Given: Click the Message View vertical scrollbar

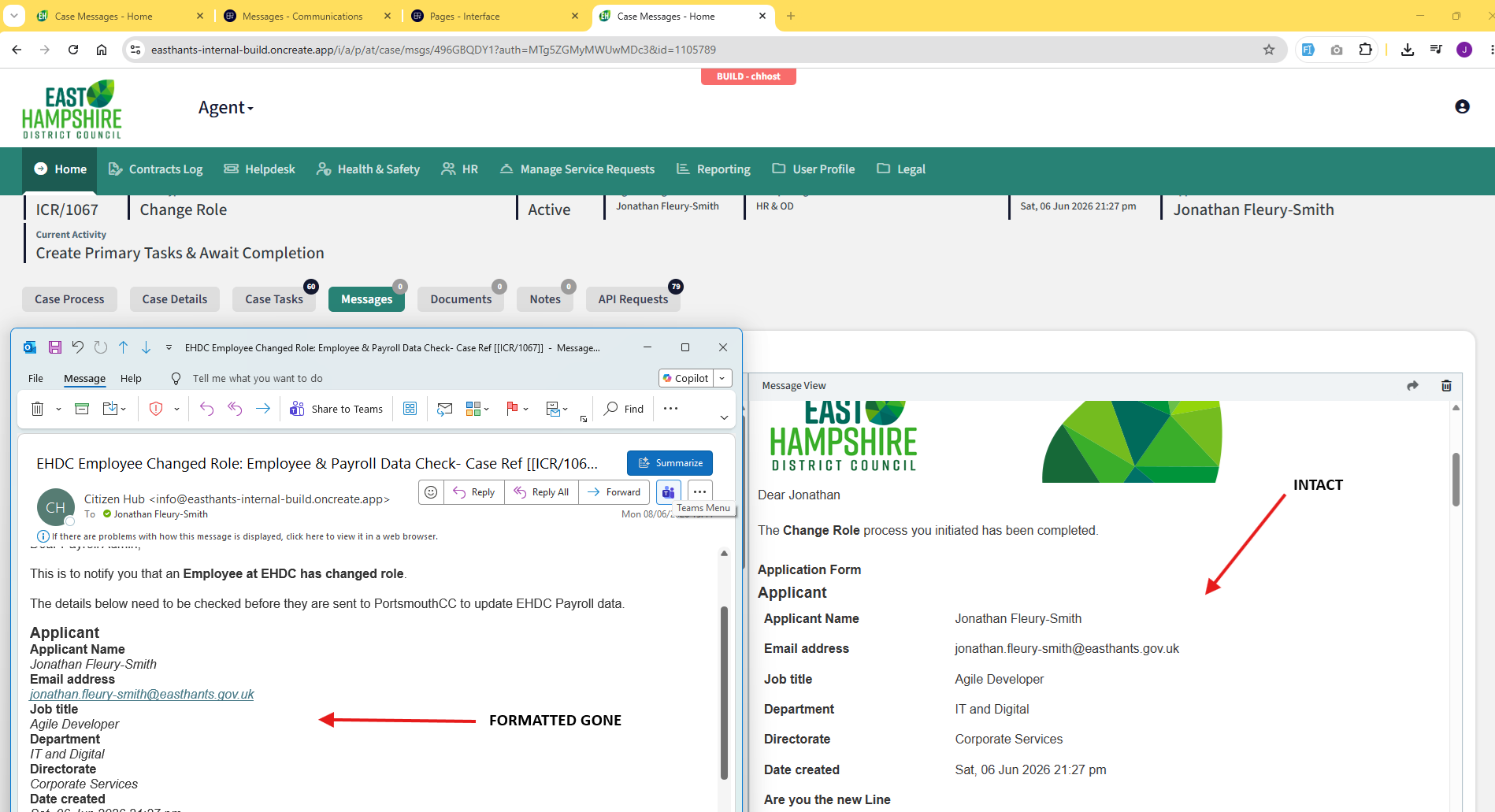Looking at the screenshot, I should (1456, 479).
